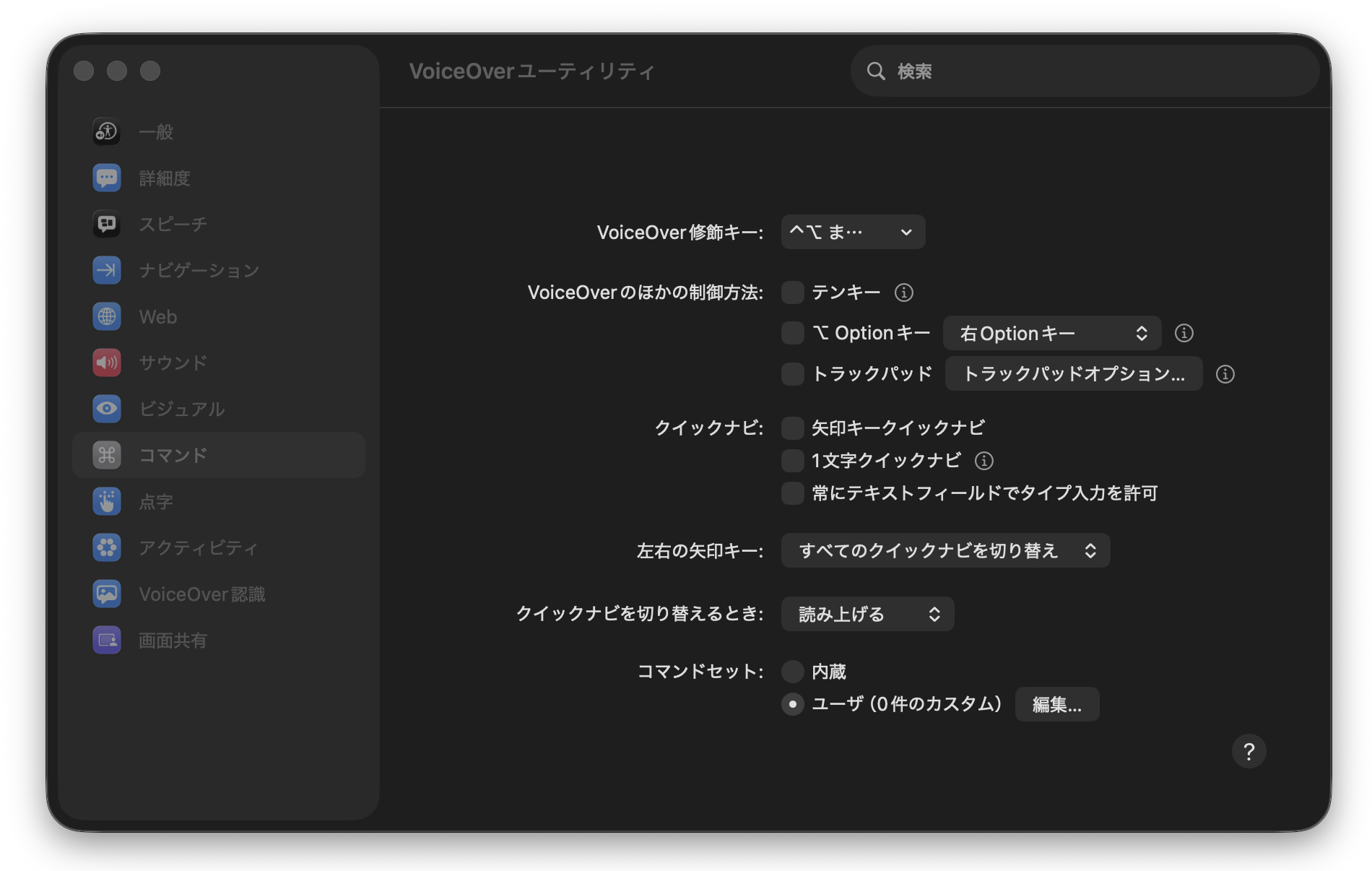Enable the テンキー checkbox
Screen dimensions: 1372x871
coord(793,292)
